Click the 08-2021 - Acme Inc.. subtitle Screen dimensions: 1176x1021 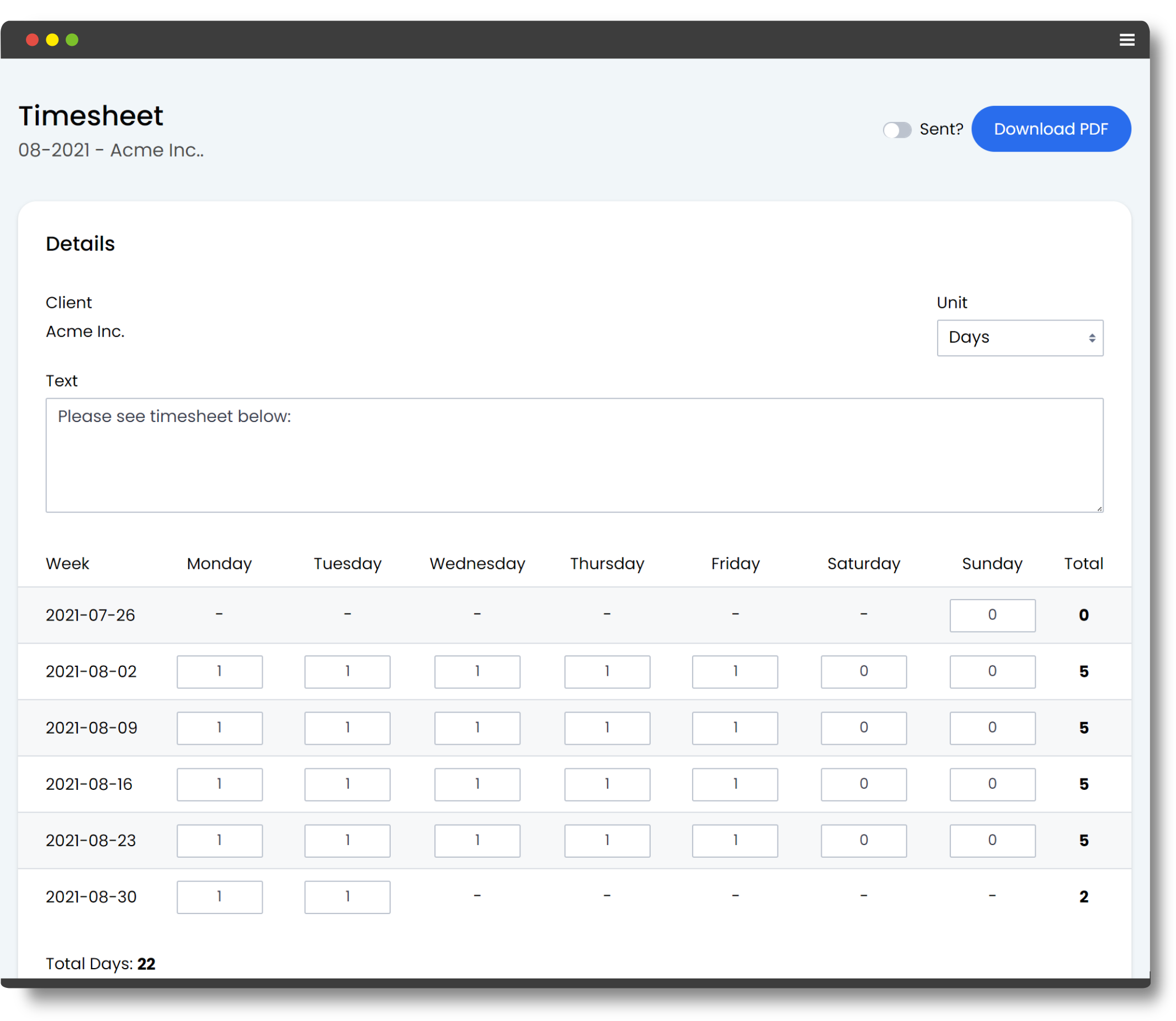click(111, 151)
